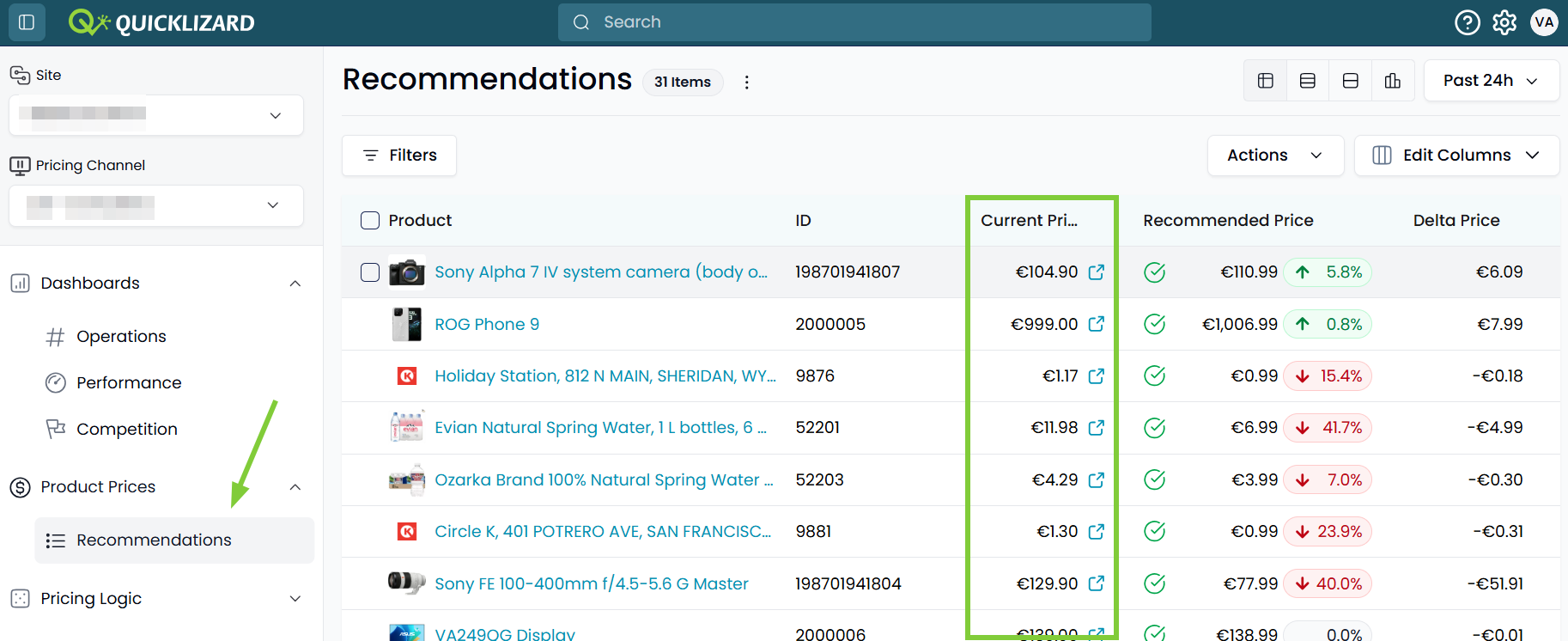Click the VA user avatar
1568x641 pixels.
1544,22
